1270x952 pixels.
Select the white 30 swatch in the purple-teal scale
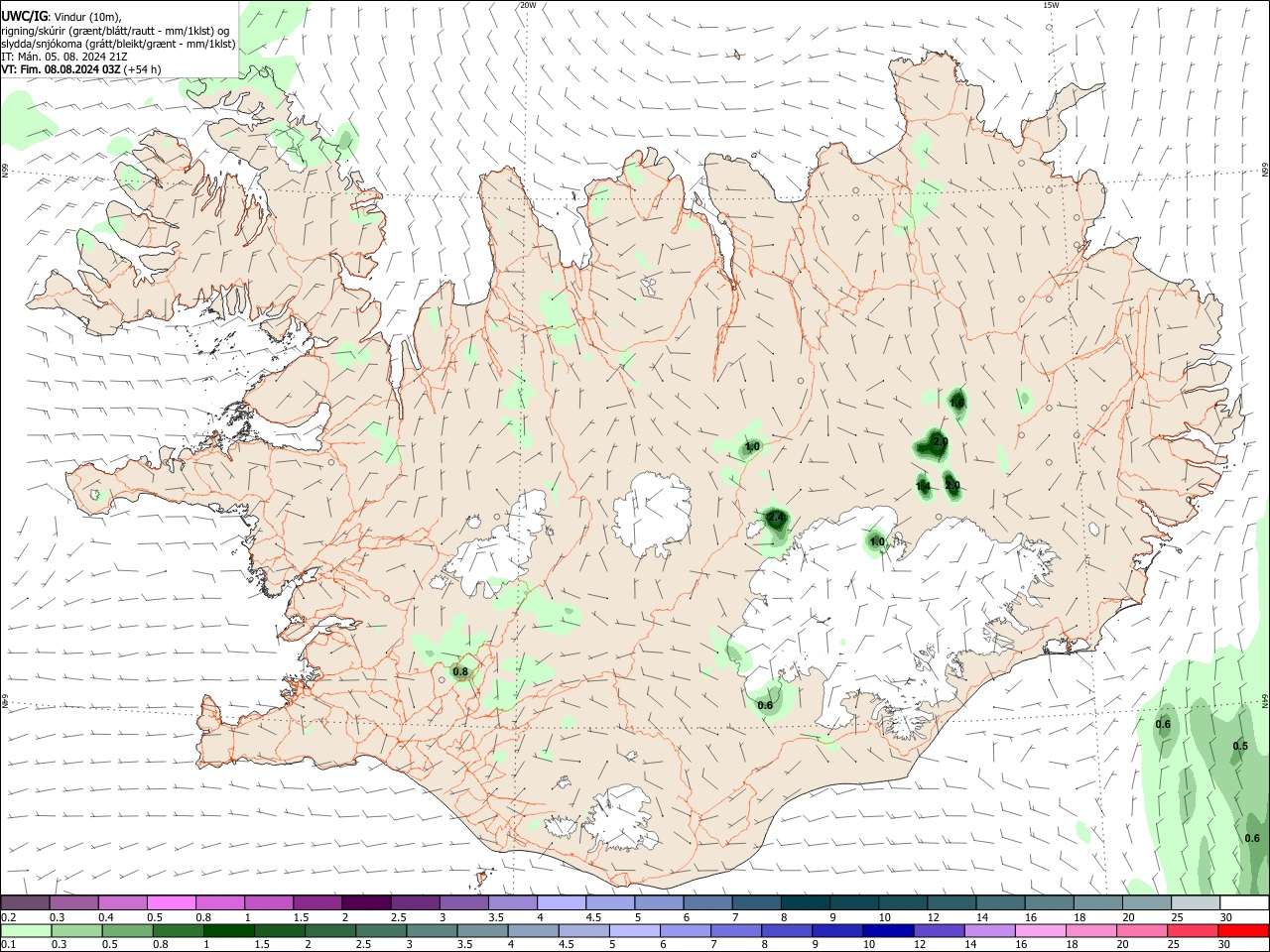click(x=1244, y=902)
